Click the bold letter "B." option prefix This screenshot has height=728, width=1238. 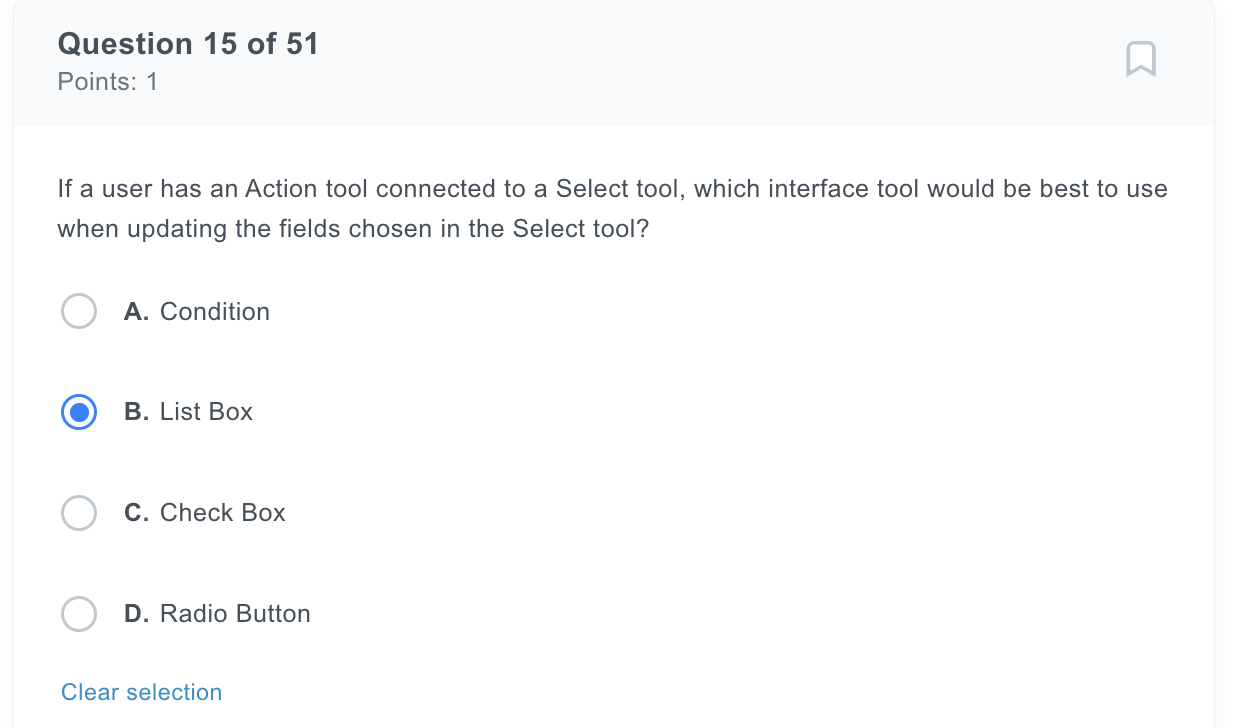[x=137, y=412]
